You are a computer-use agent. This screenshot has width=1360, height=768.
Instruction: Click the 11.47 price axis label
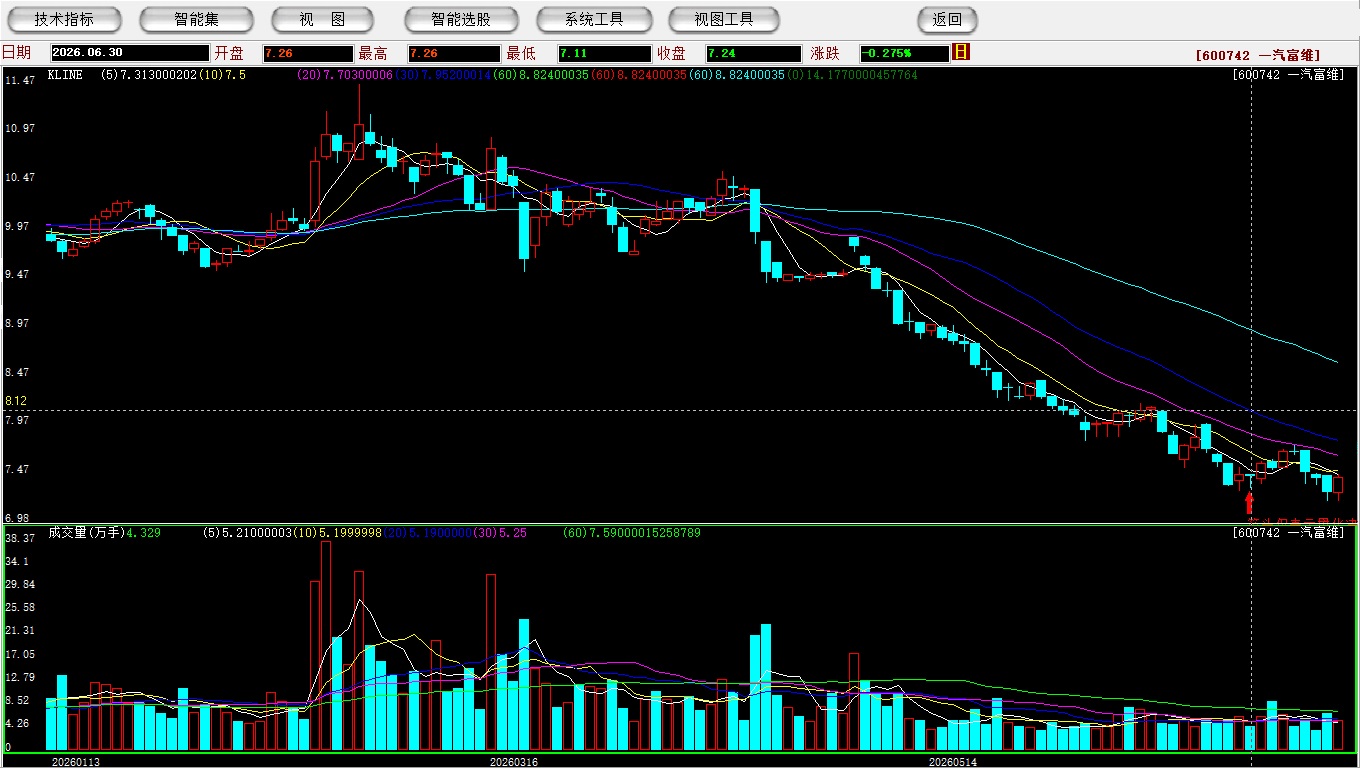[x=20, y=80]
